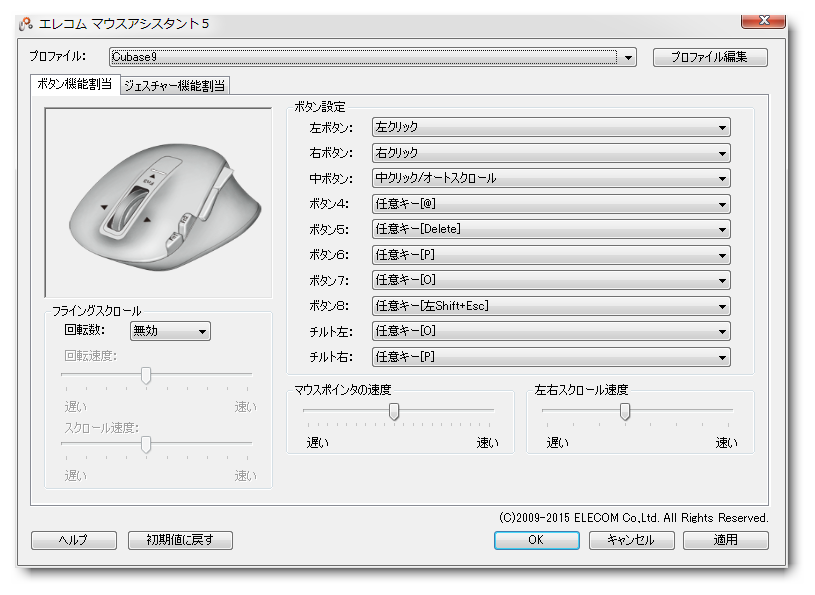815x595 pixels.
Task: Click the ヘルプ button
Action: click(74, 540)
